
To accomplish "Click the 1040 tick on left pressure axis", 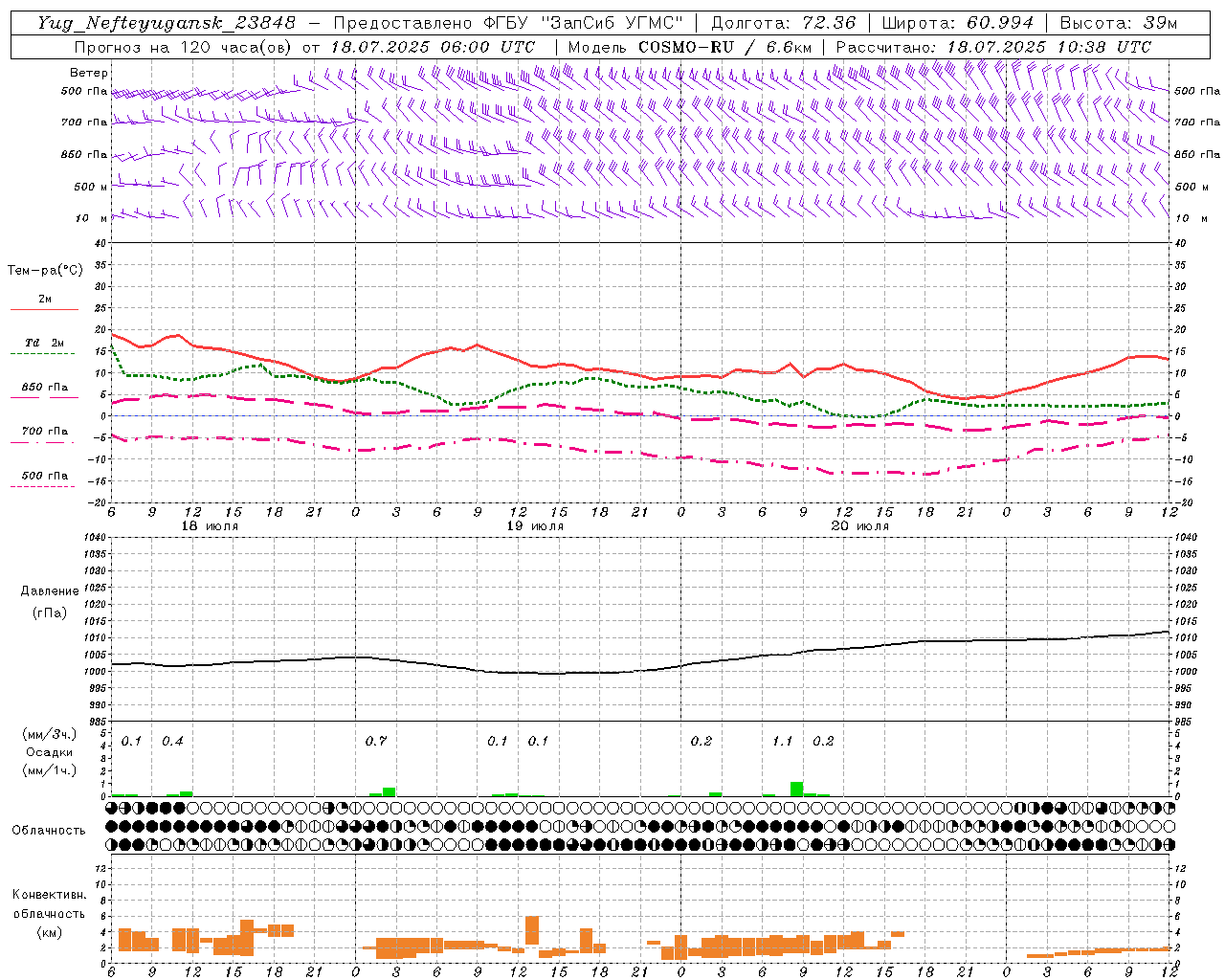I will click(93, 538).
